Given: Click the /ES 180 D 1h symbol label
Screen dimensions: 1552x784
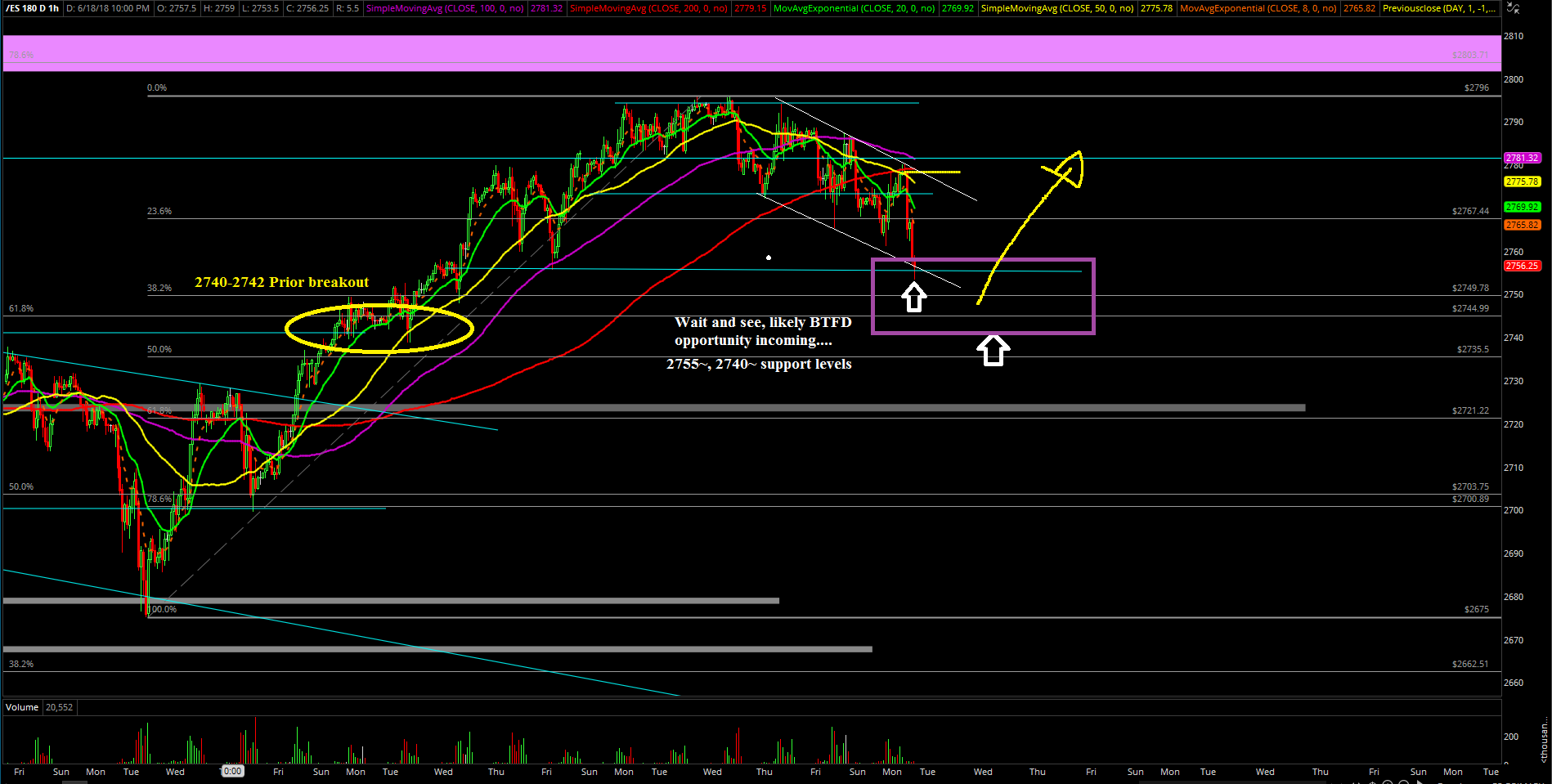Looking at the screenshot, I should tap(33, 8).
